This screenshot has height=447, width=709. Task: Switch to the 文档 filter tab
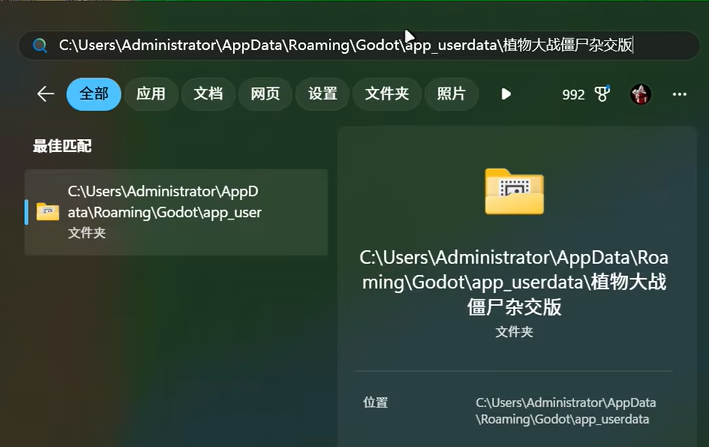pos(208,94)
